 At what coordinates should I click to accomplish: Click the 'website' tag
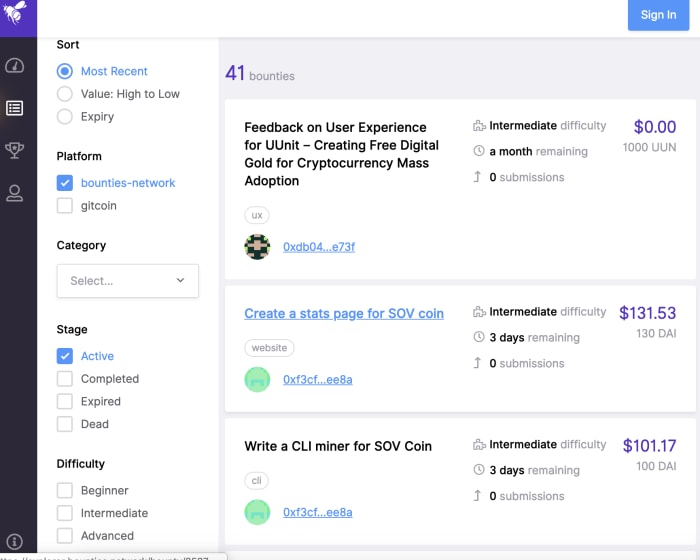click(269, 348)
